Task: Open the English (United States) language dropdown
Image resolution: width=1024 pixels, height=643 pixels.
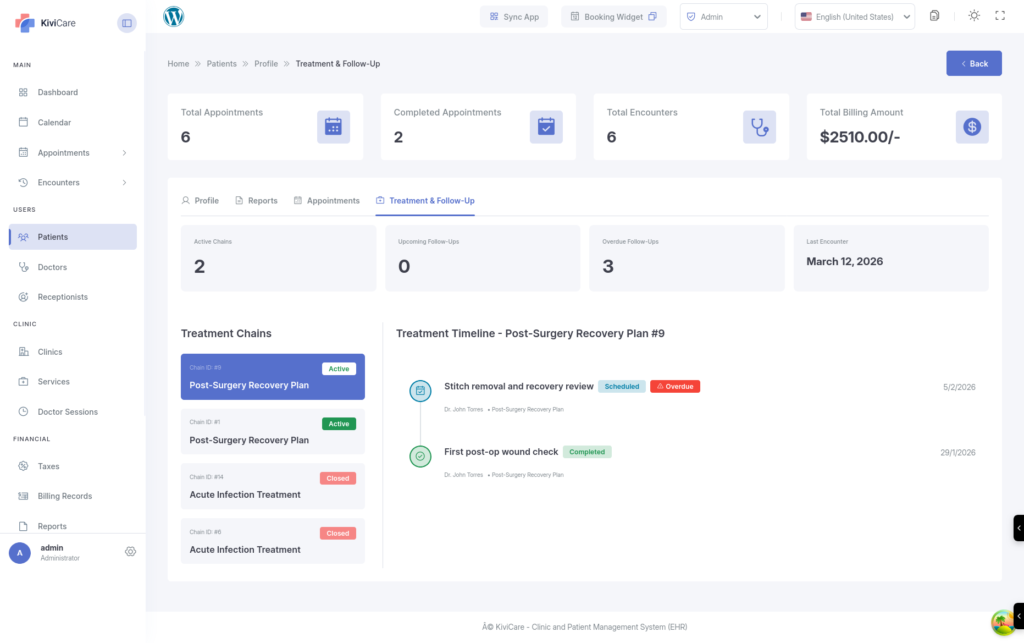Action: click(x=855, y=17)
